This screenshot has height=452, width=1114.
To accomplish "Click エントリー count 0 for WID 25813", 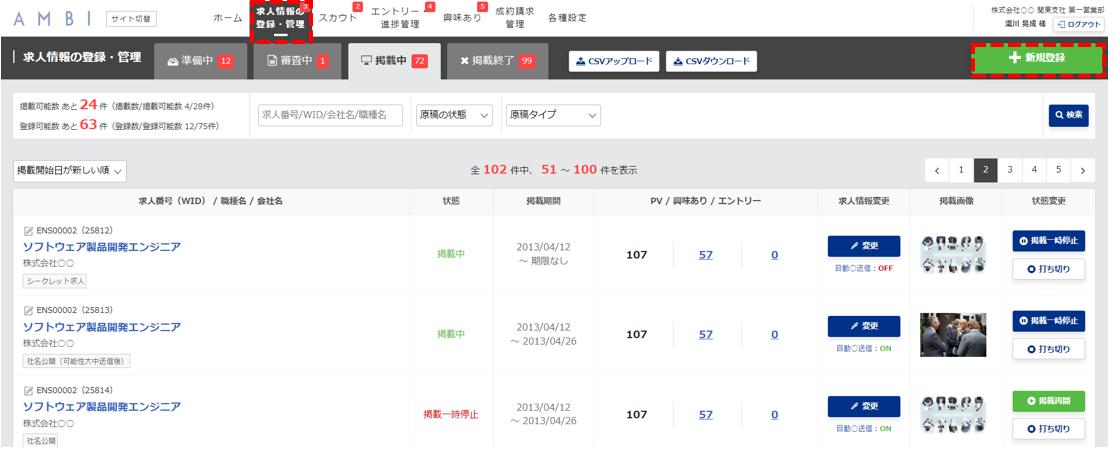I will pos(774,335).
